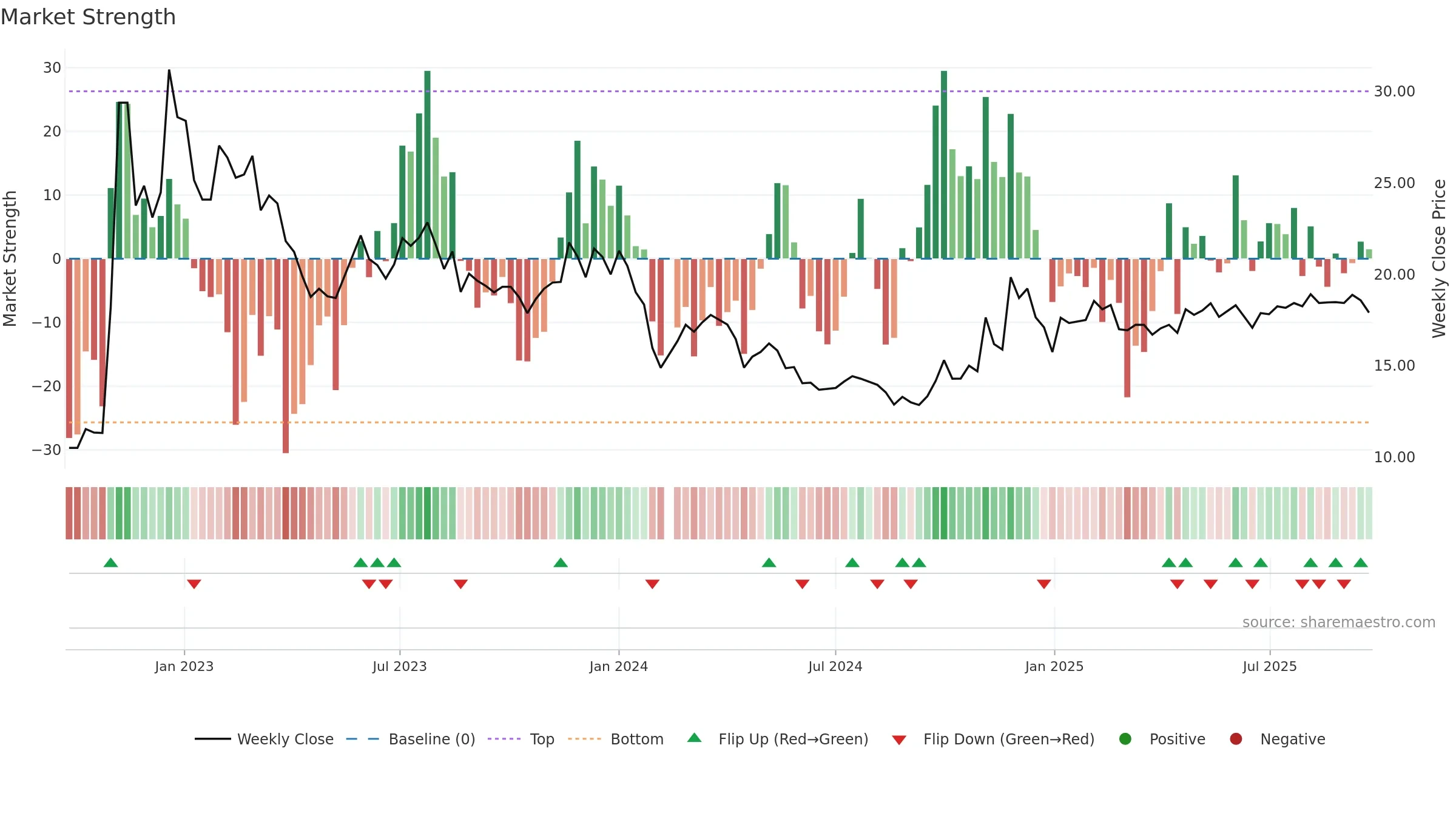Click the 15.00 price tick on right axis
Screen dimensions: 1456x819
click(x=1395, y=366)
